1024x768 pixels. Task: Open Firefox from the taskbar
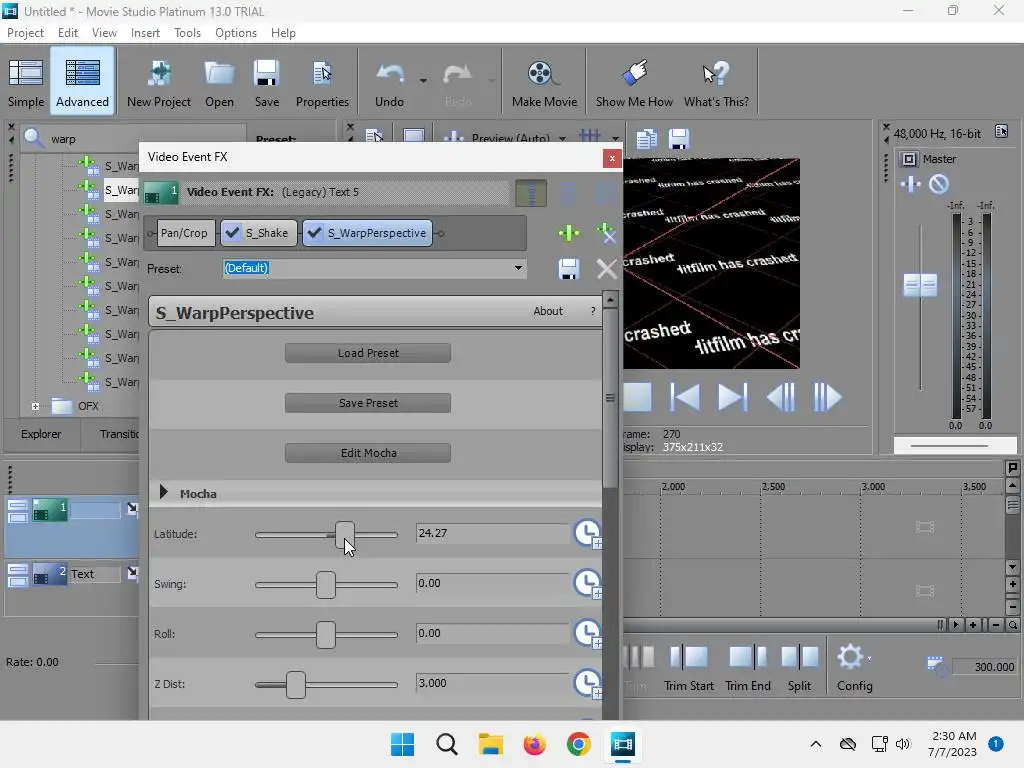[534, 744]
